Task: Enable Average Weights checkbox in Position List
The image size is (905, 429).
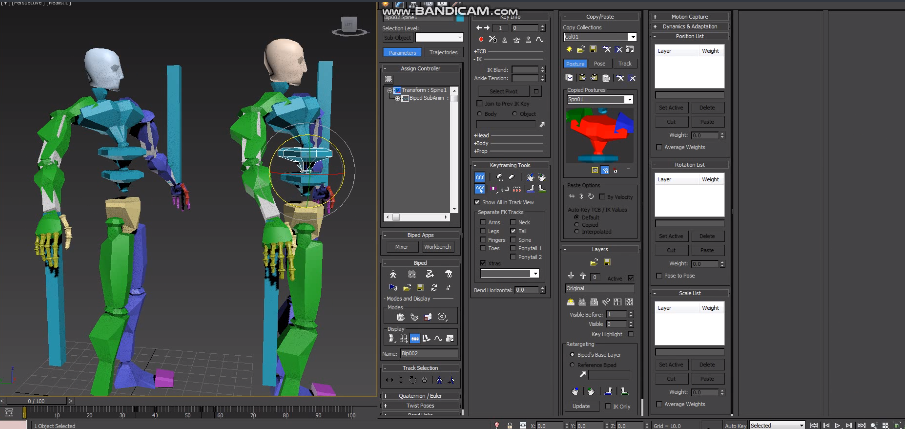Action: (659, 147)
